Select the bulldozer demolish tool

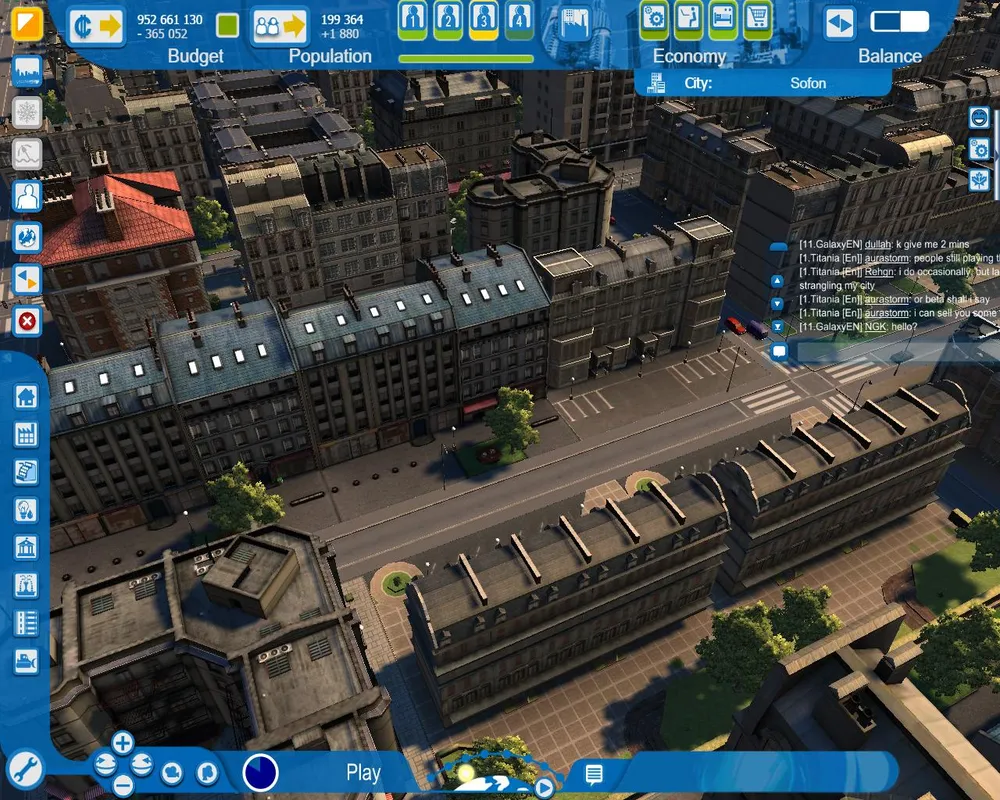click(x=26, y=661)
